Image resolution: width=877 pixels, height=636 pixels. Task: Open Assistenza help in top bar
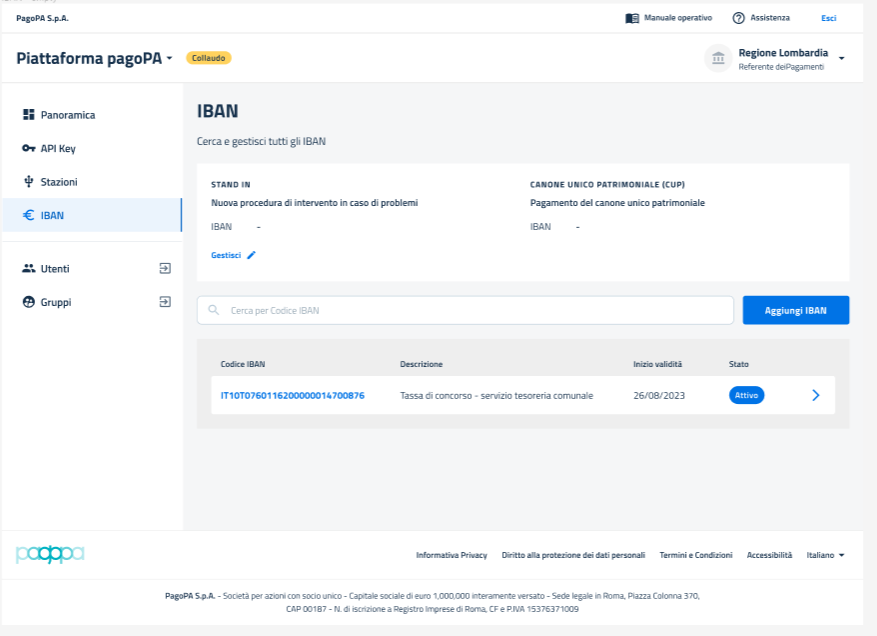pyautogui.click(x=760, y=18)
